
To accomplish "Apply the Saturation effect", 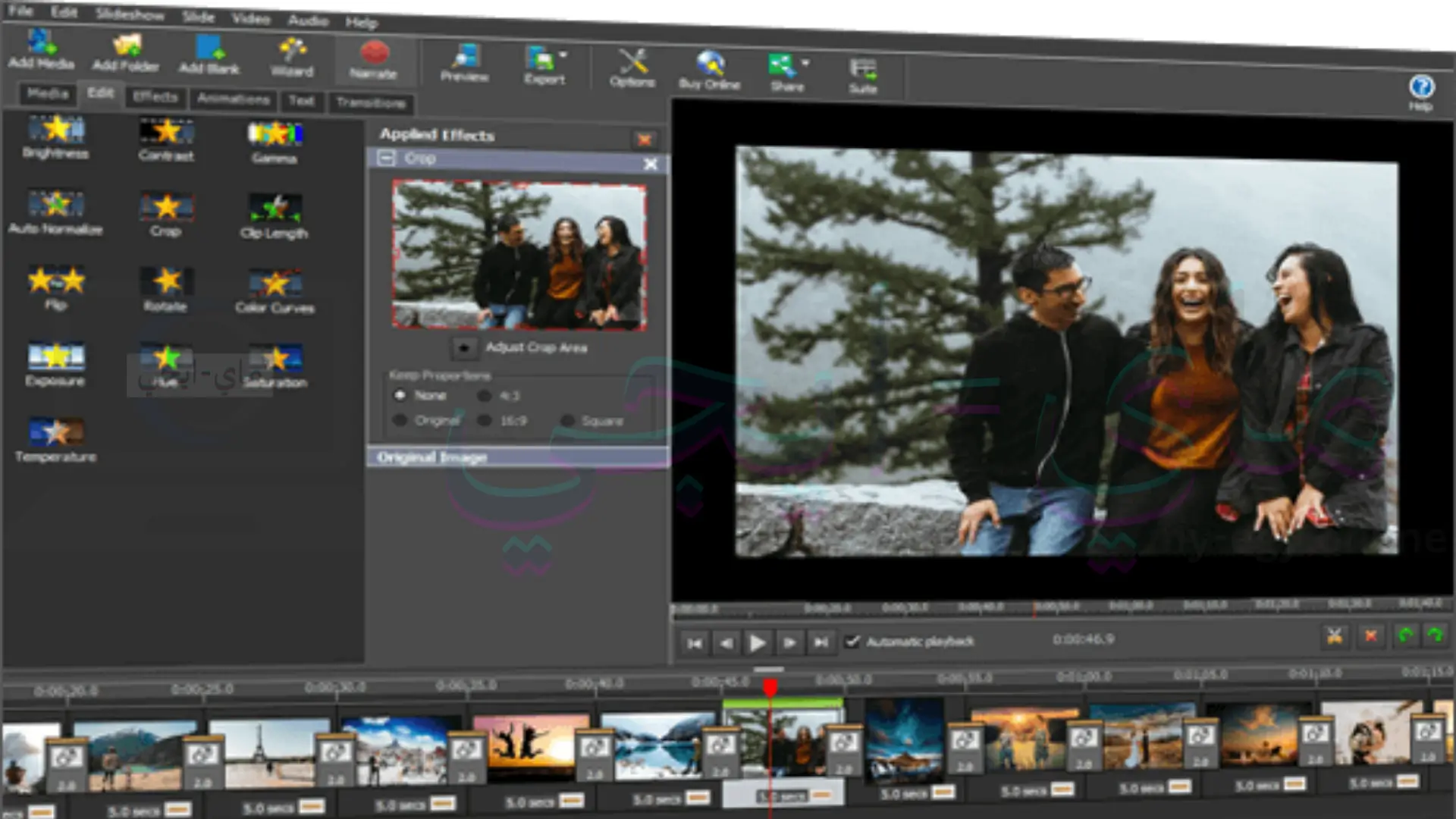I will (x=275, y=366).
